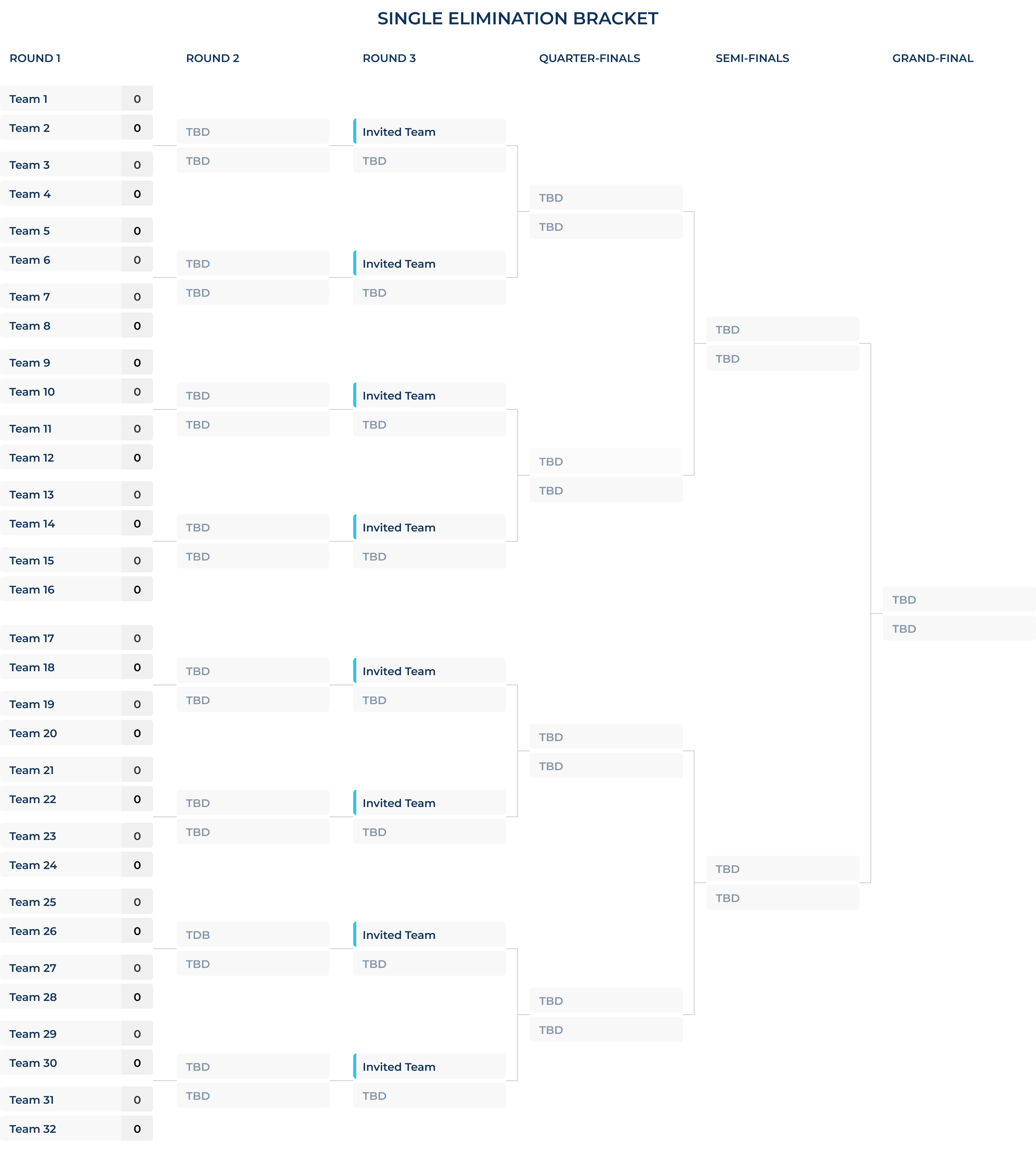Viewport: 1036px width, 1154px height.
Task: Click the score box for Team 17
Action: pyautogui.click(x=137, y=638)
